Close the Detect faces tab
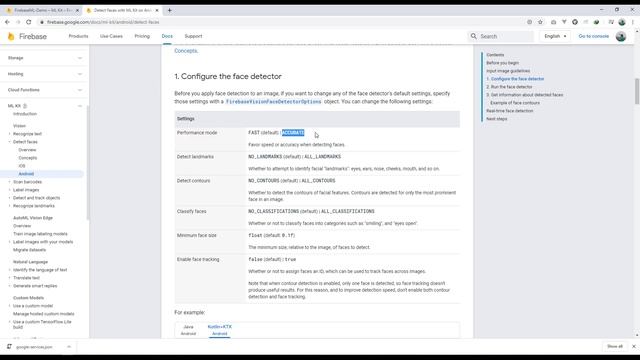 (x=157, y=10)
